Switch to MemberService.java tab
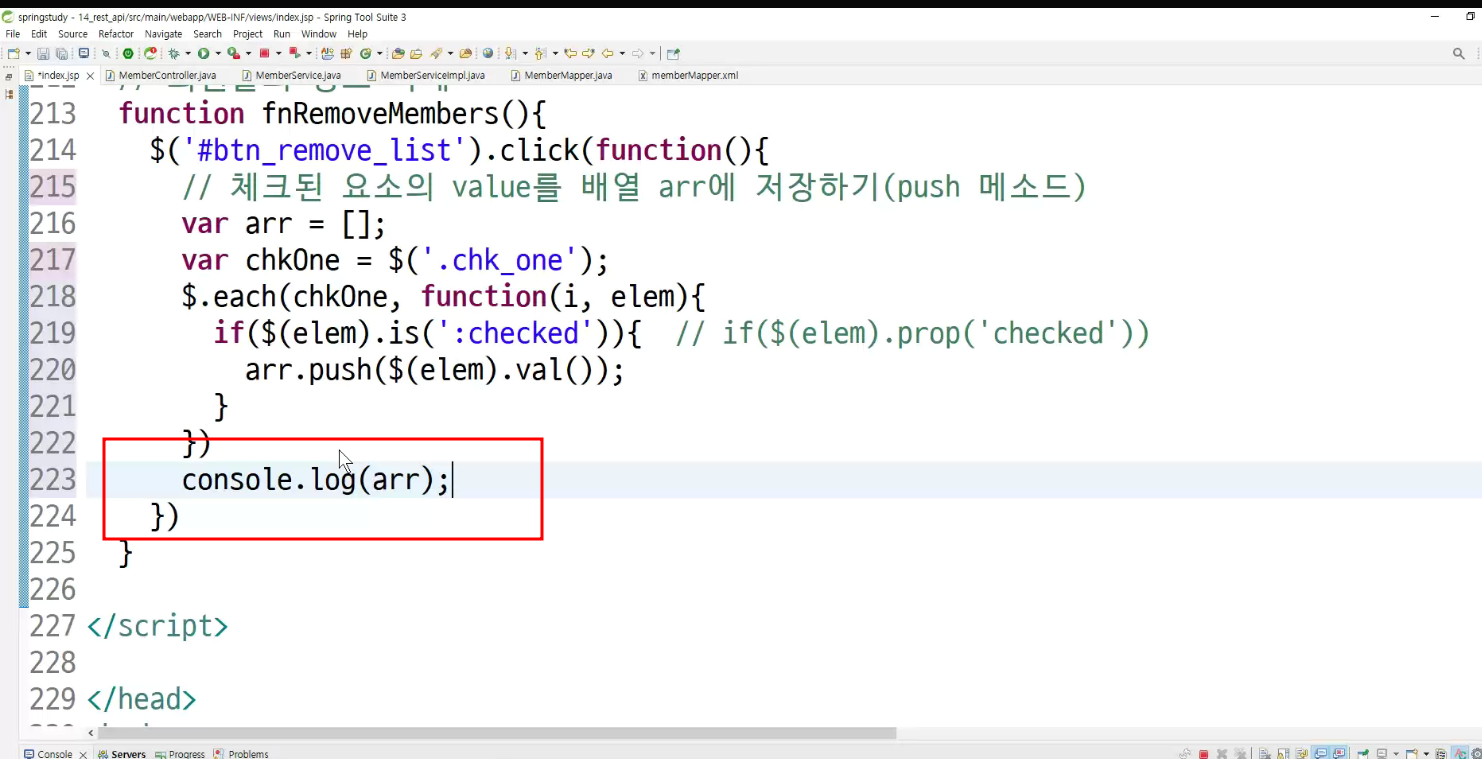Viewport: 1482px width, 759px height. point(291,75)
